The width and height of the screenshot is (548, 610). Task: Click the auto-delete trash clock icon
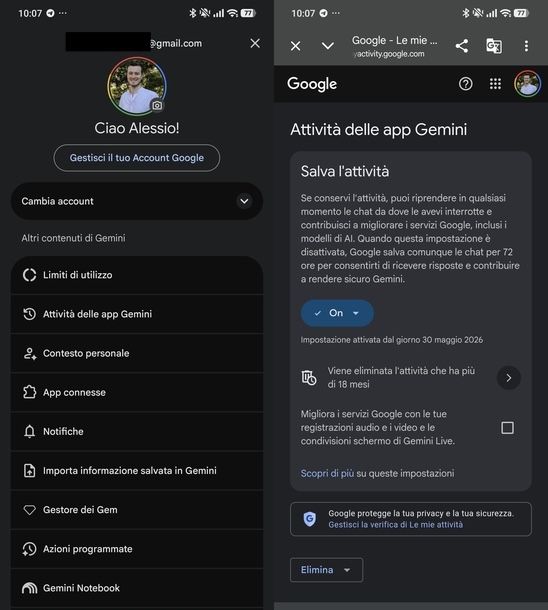click(309, 377)
